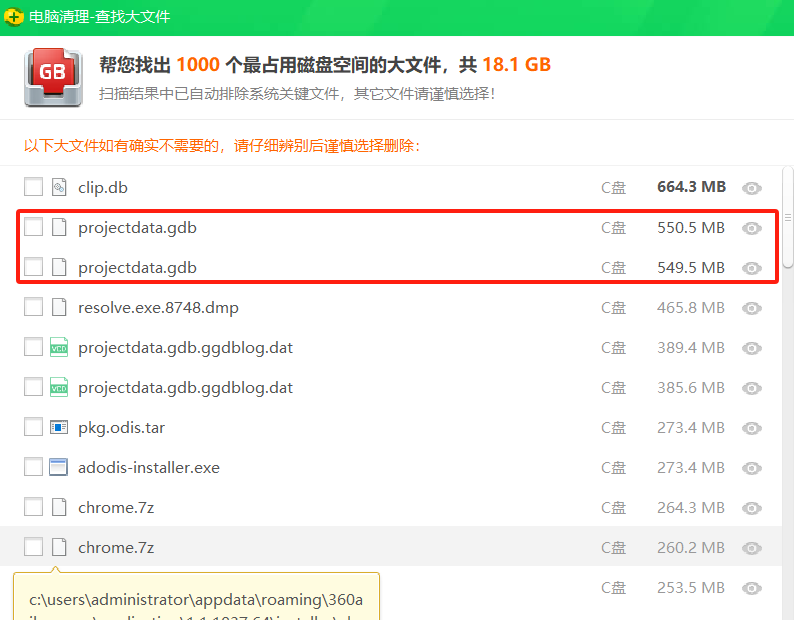794x620 pixels.
Task: Mark the adodis-installer.exe checkbox
Action: click(33, 467)
